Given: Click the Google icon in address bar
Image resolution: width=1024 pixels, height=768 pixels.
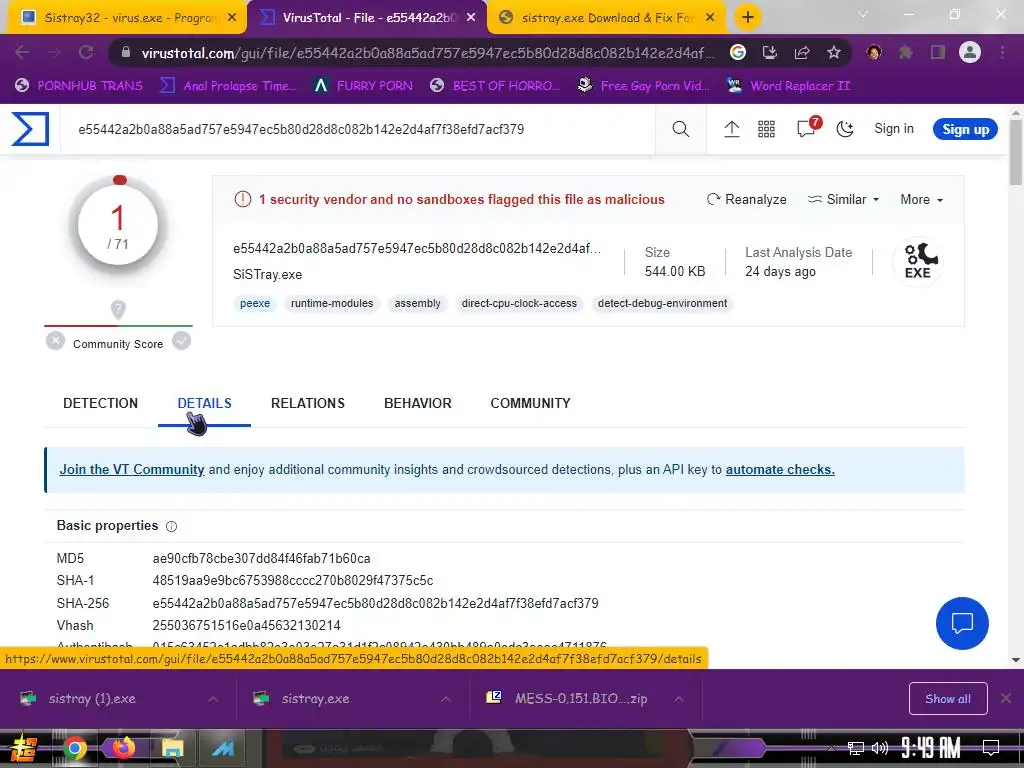Looking at the screenshot, I should (738, 52).
